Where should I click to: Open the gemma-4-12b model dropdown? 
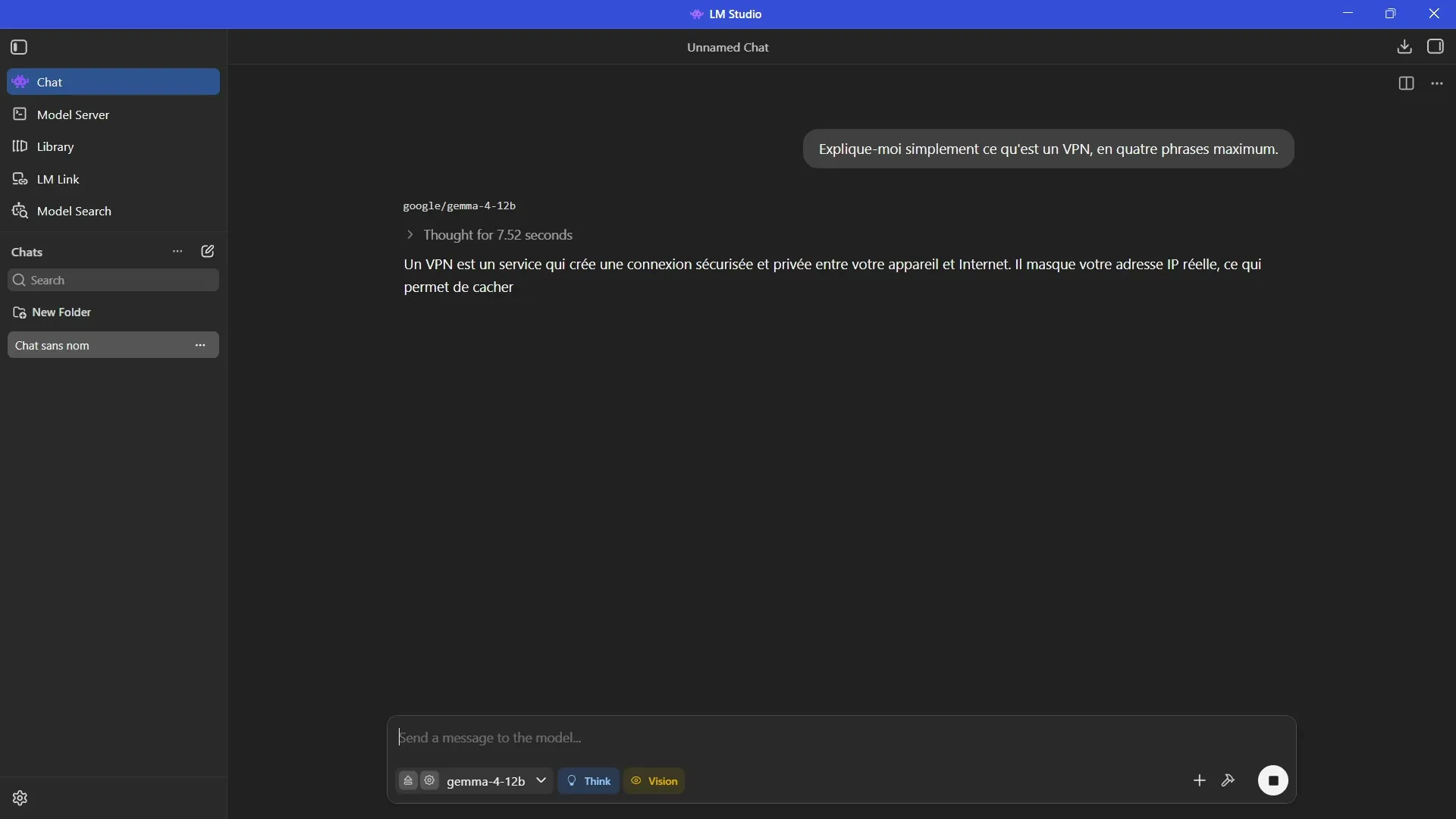click(x=497, y=781)
